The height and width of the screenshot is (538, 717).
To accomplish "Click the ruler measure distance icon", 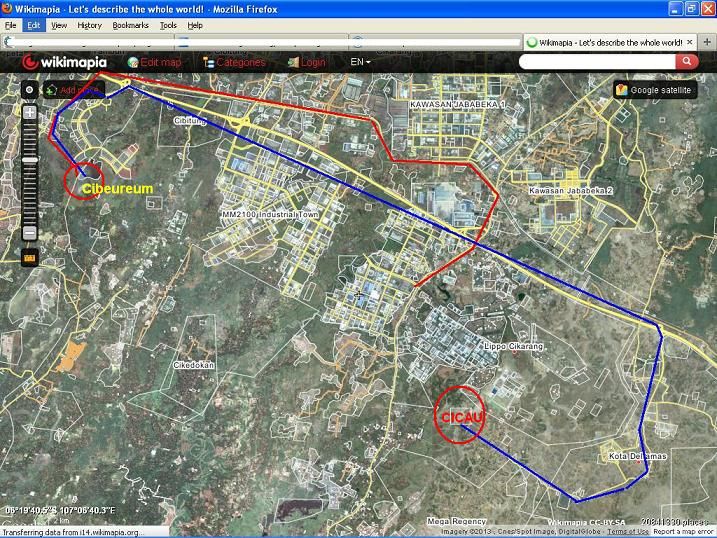I will 29,257.
